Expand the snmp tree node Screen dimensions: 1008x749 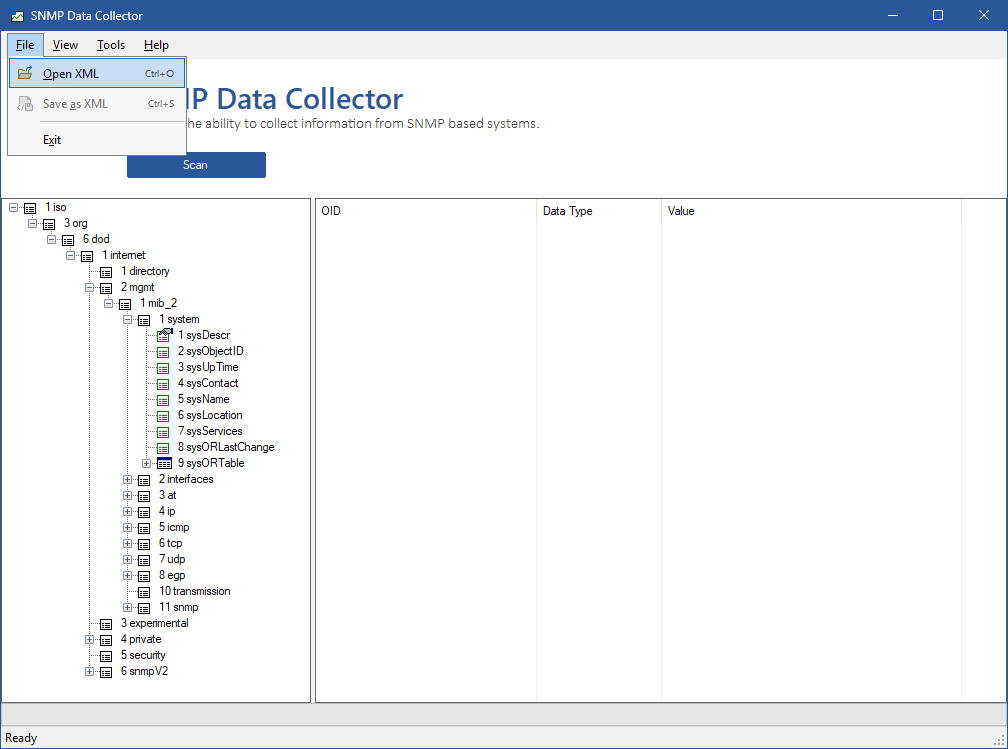coord(128,607)
